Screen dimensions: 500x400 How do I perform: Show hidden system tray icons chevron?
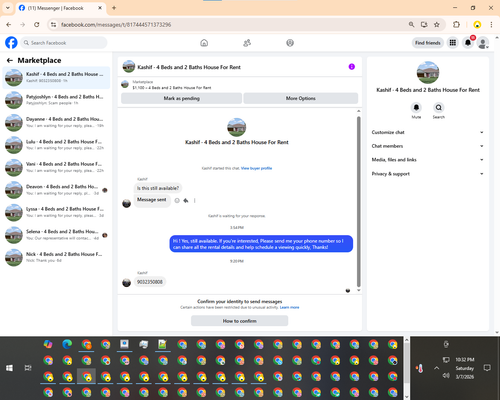tap(436, 368)
